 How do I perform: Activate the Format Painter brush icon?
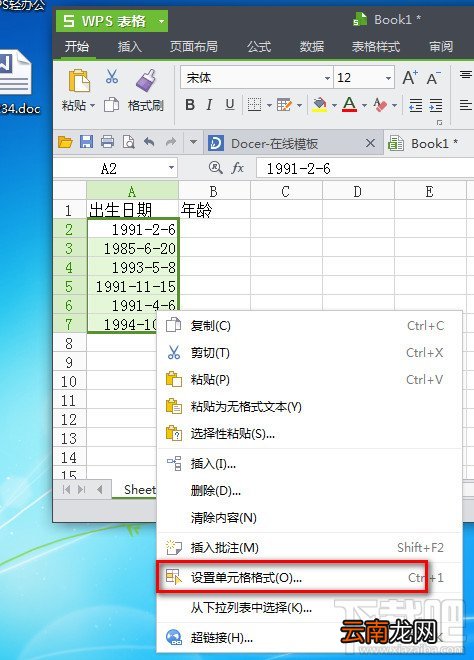pos(146,80)
